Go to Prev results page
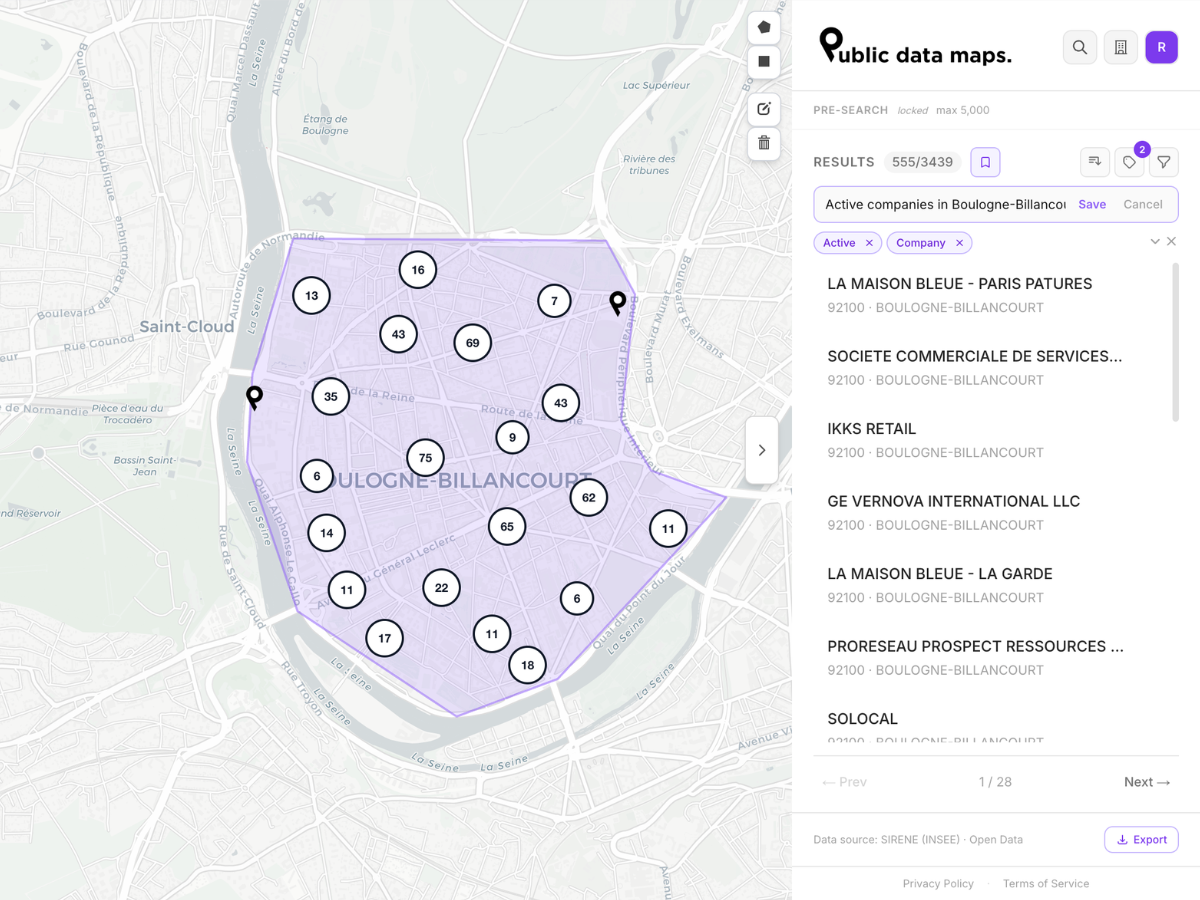This screenshot has height=900, width=1200. [844, 782]
